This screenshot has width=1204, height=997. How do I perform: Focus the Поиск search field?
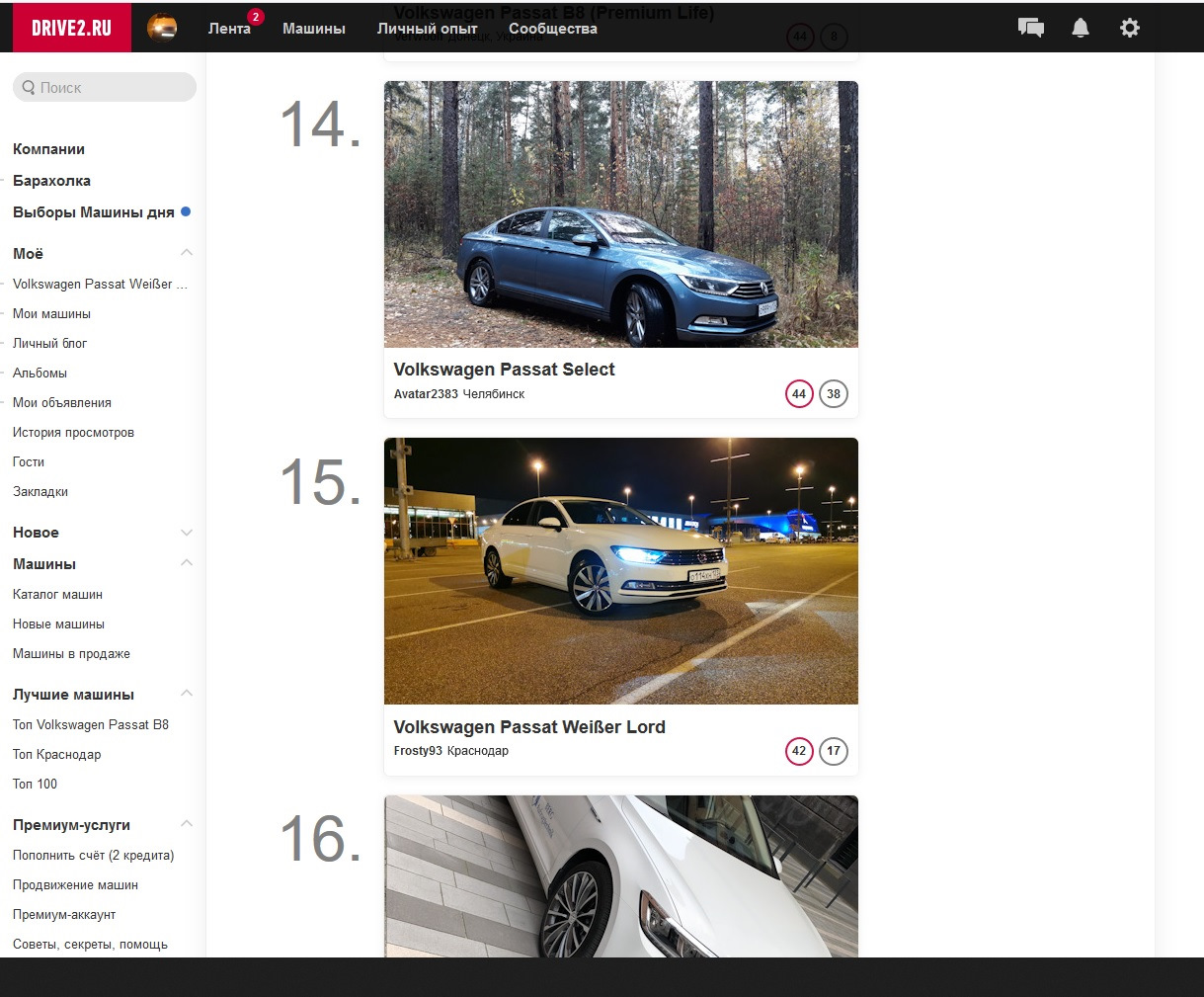pyautogui.click(x=105, y=87)
